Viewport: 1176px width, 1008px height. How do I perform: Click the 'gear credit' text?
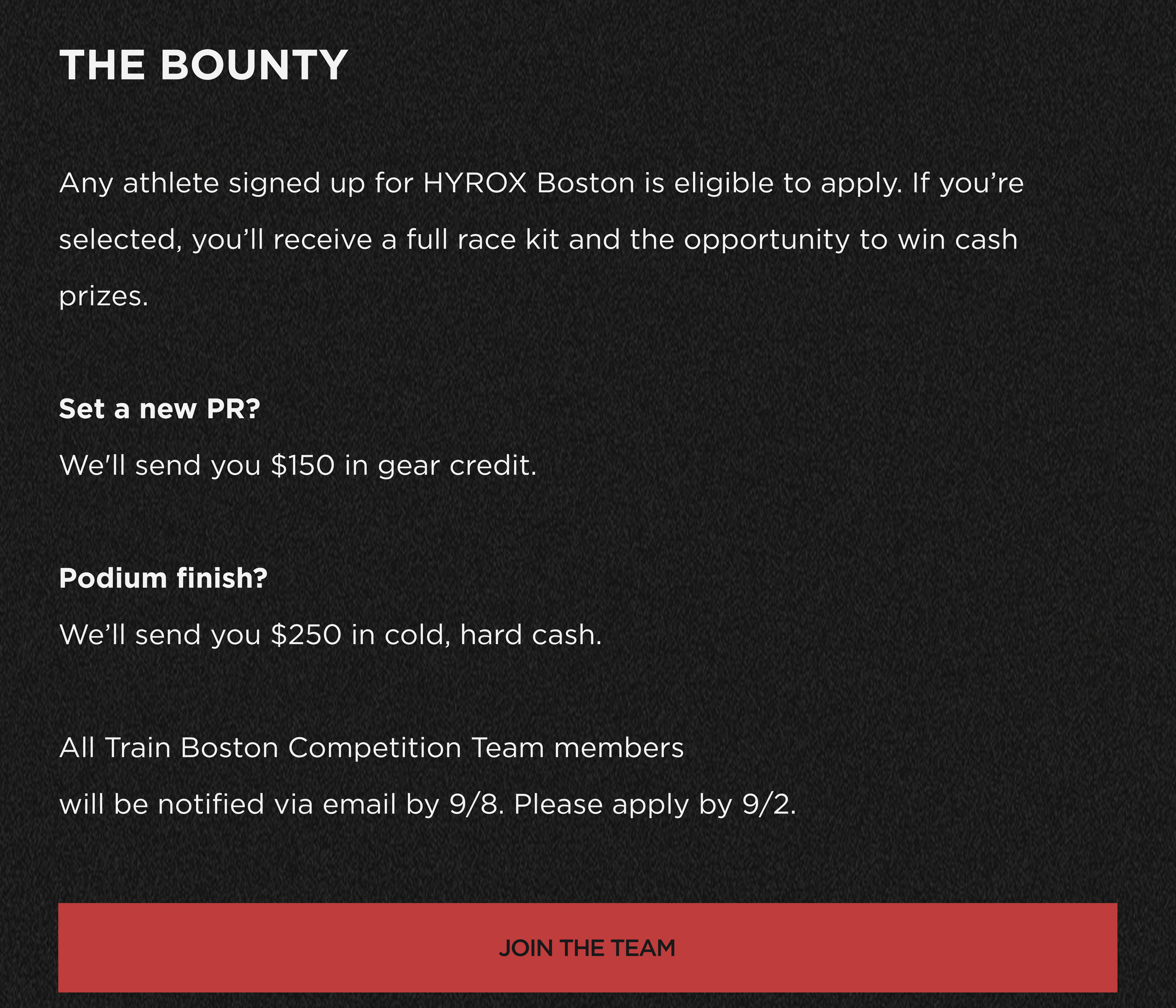457,465
